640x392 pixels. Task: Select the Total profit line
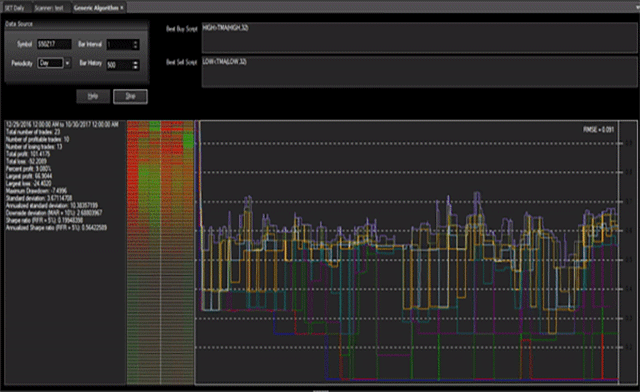click(x=28, y=154)
